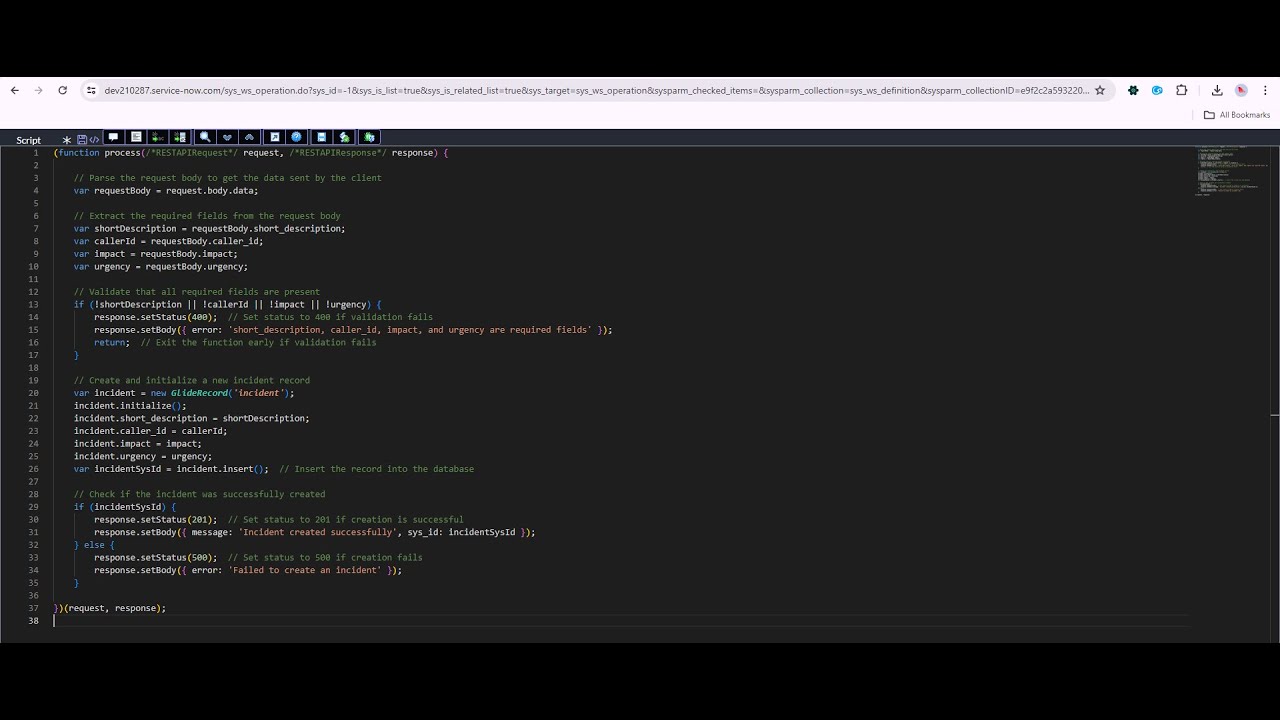
Task: Toggle comment using the speech bubble icon
Action: (113, 137)
